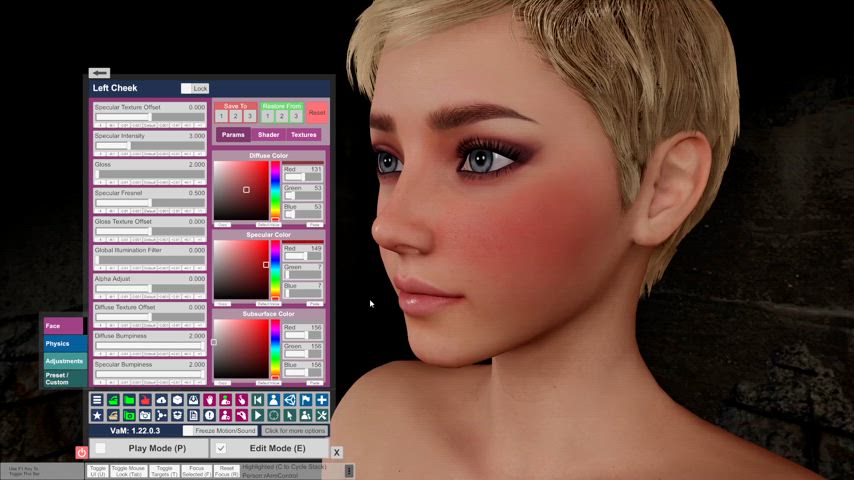
Task: Click the star favorites icon
Action: pyautogui.click(x=97, y=415)
